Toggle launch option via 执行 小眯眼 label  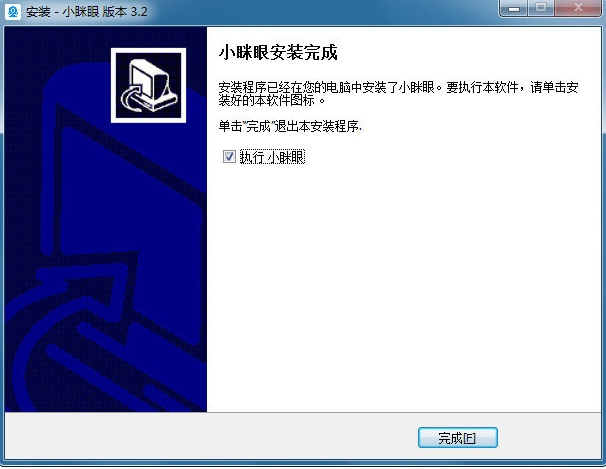pyautogui.click(x=272, y=157)
